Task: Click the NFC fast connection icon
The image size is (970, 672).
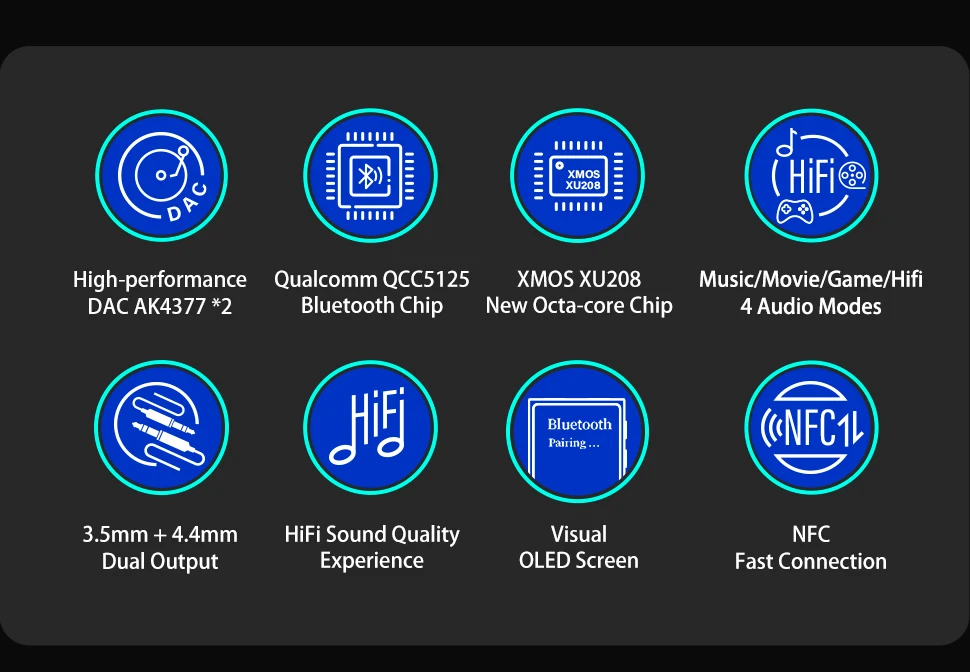Action: [x=811, y=427]
